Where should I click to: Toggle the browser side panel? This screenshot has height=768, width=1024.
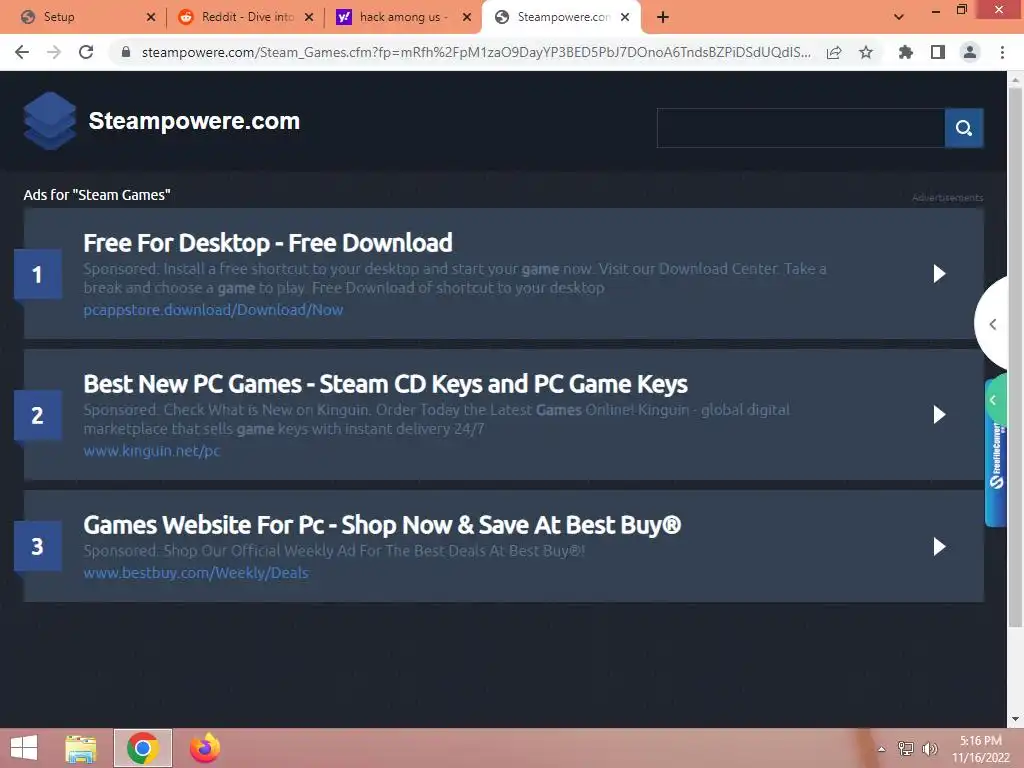point(938,52)
